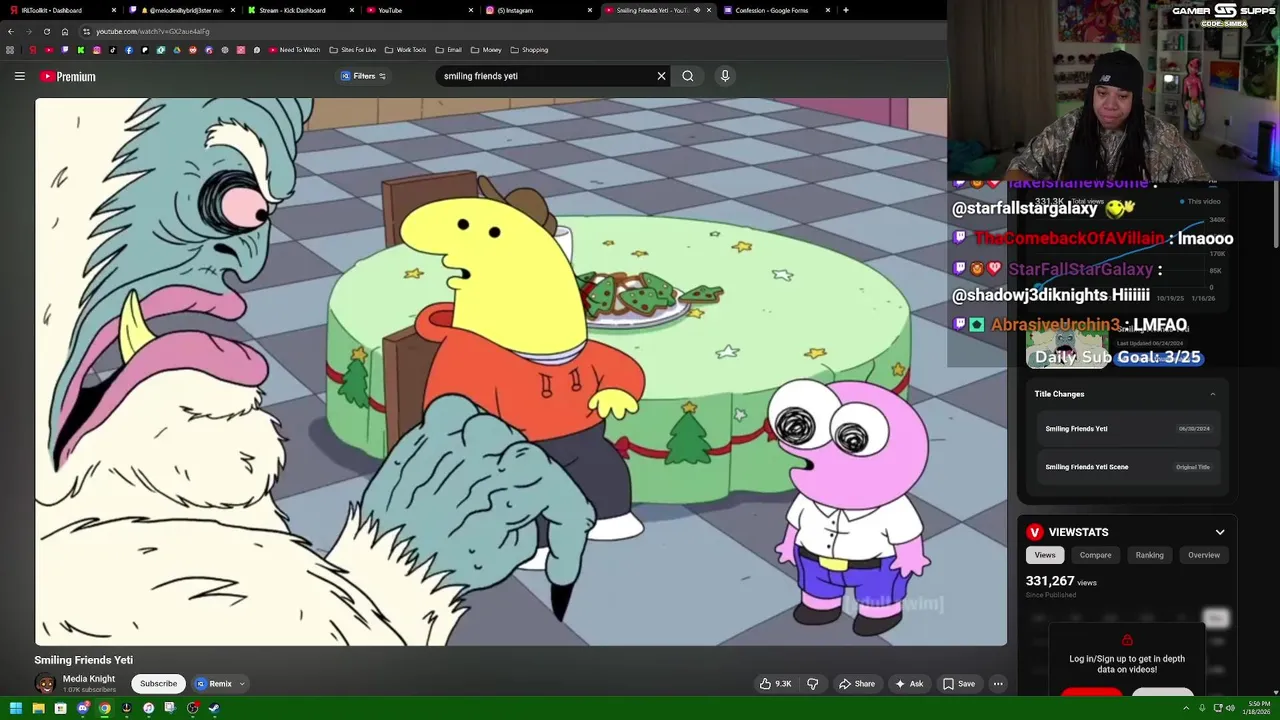Viewport: 1280px width, 720px height.
Task: Click the Google Drive bookmark icon
Action: (177, 50)
